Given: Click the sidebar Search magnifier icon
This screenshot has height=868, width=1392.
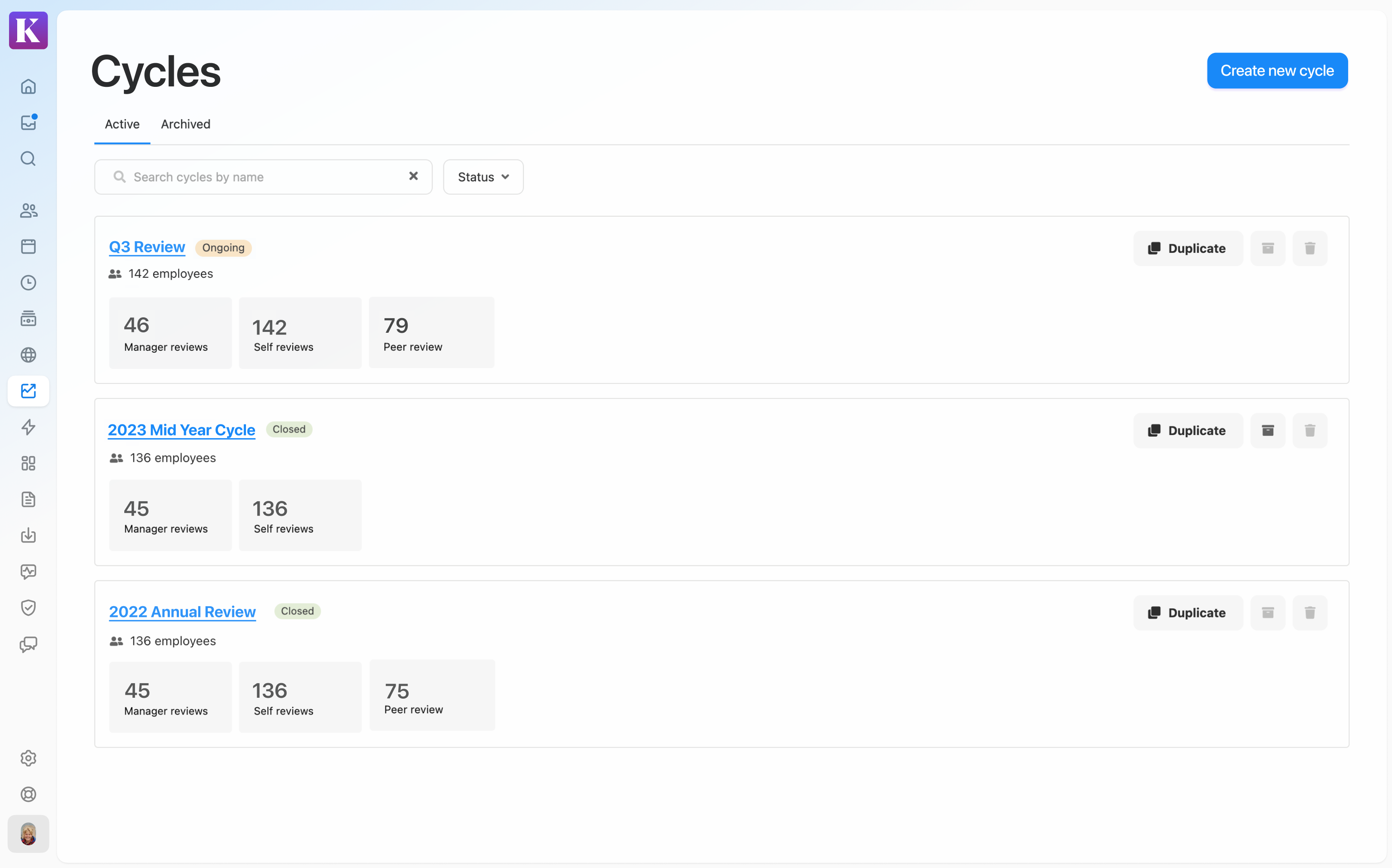Looking at the screenshot, I should coord(28,159).
